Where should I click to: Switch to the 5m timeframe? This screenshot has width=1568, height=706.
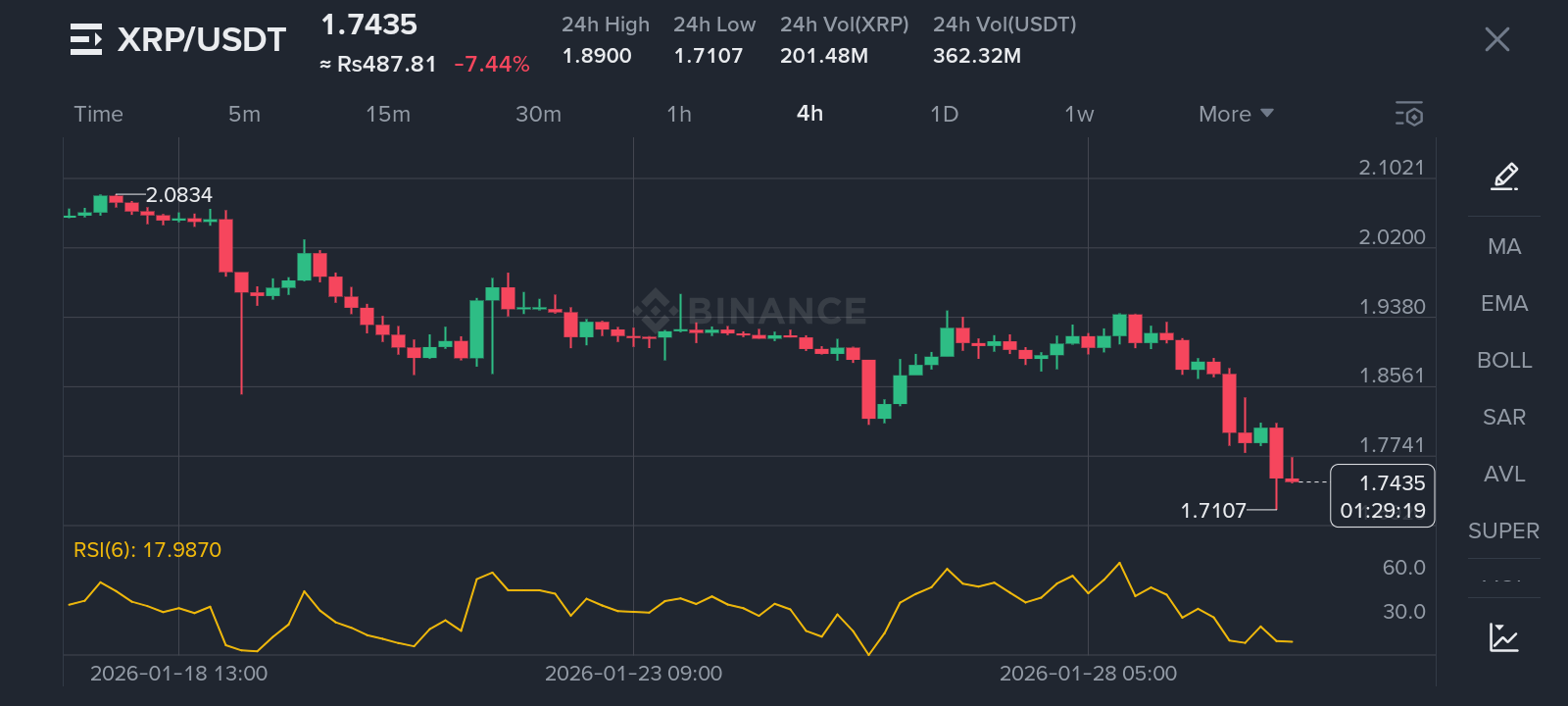coord(244,114)
